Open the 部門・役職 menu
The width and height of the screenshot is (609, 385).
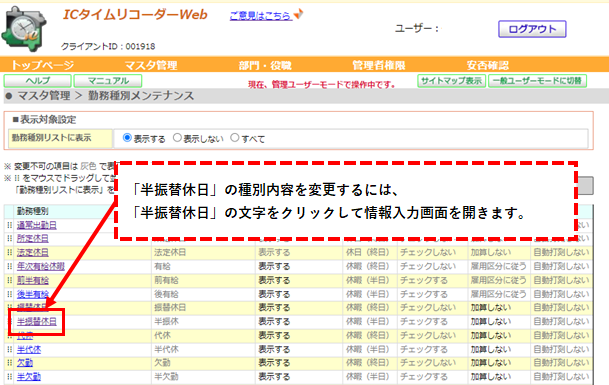265,65
